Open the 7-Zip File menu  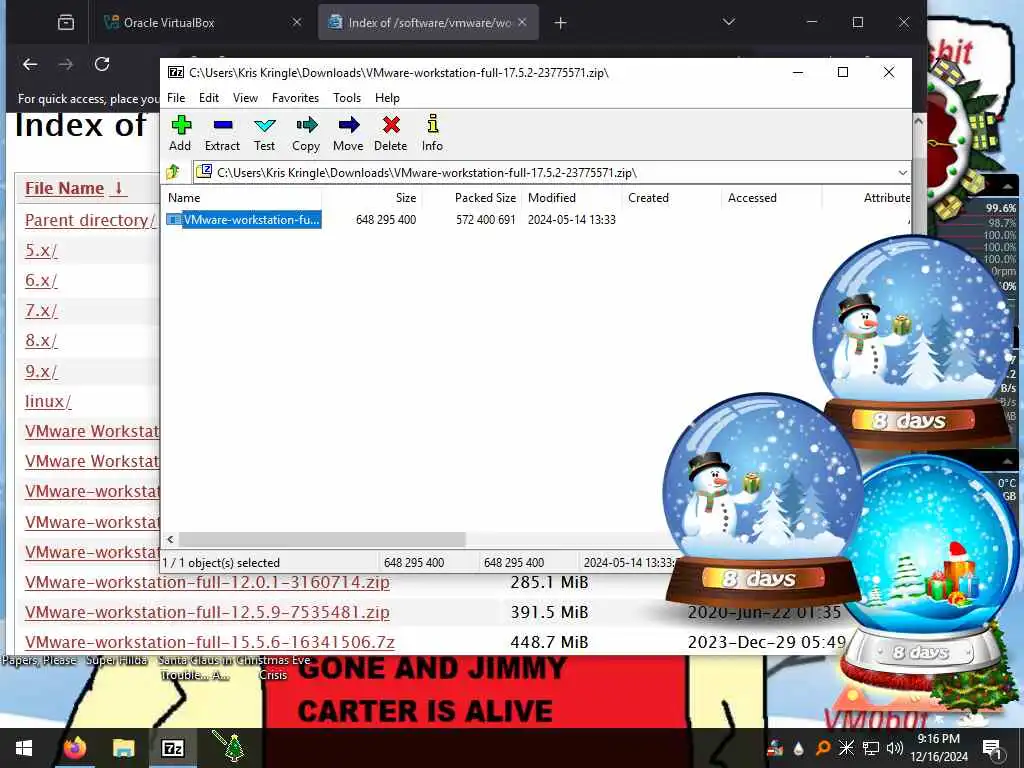(x=176, y=98)
